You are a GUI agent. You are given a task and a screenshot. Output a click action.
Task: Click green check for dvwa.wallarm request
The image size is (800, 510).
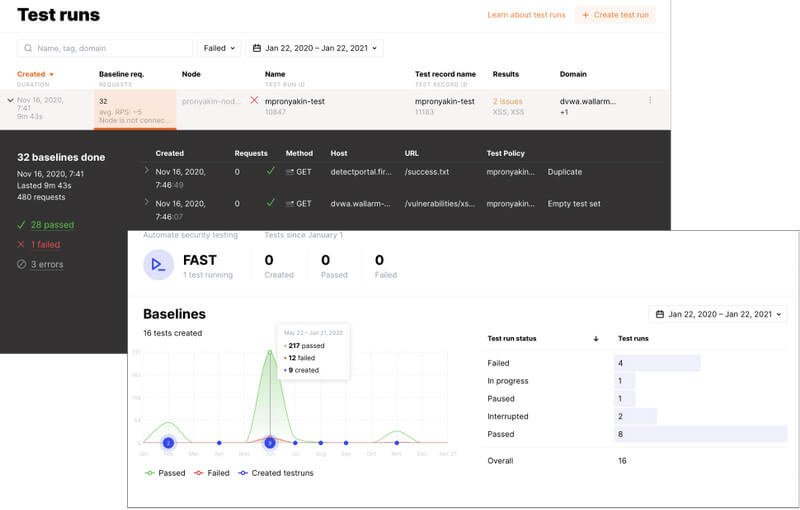[271, 202]
